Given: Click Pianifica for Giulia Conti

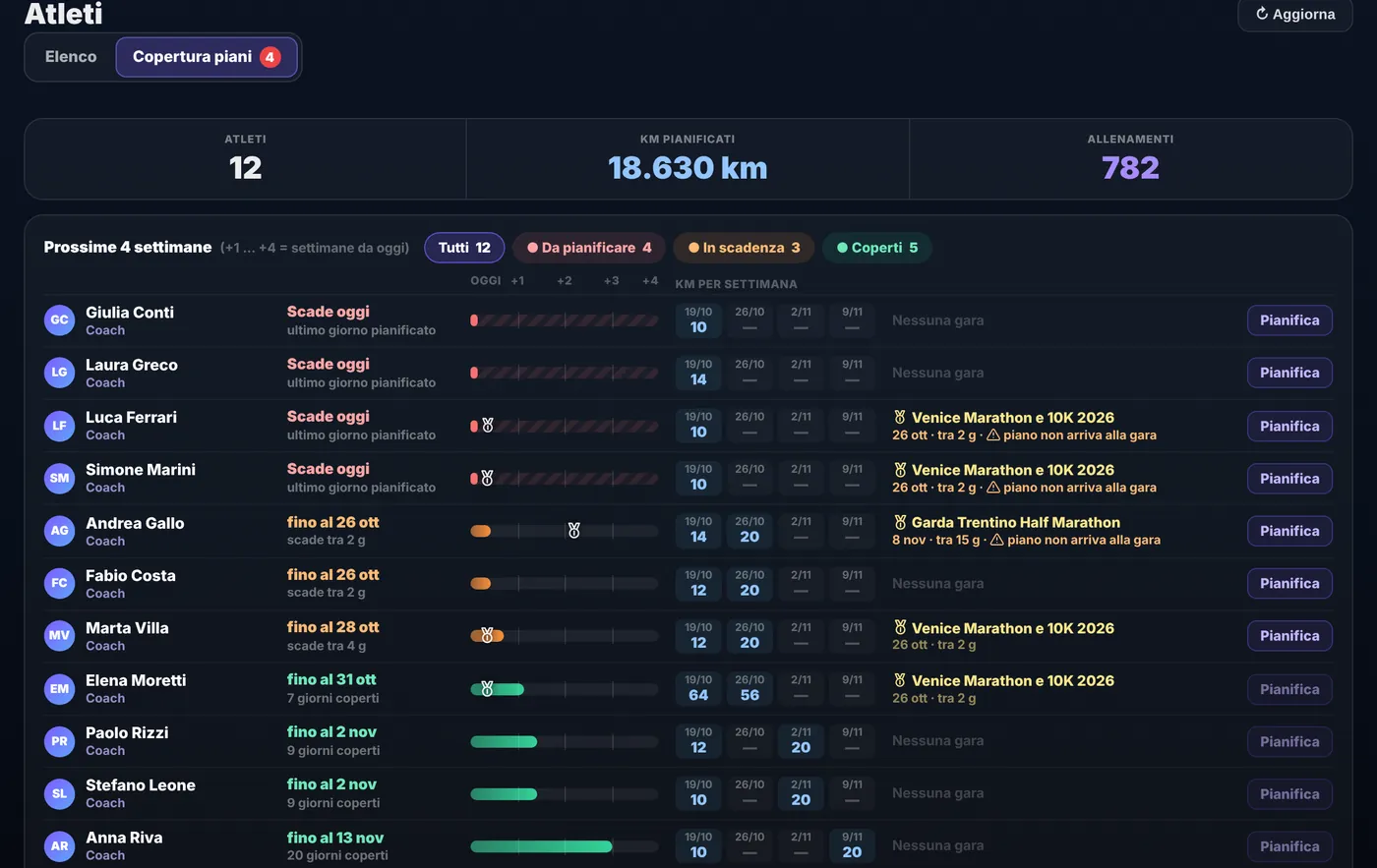Looking at the screenshot, I should (x=1289, y=320).
